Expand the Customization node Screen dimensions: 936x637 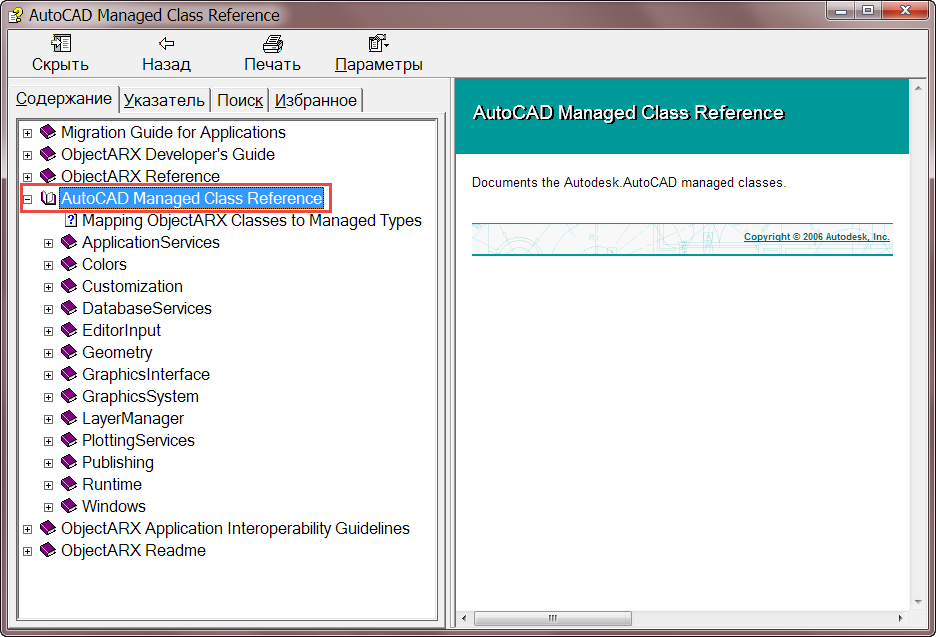[x=49, y=287]
